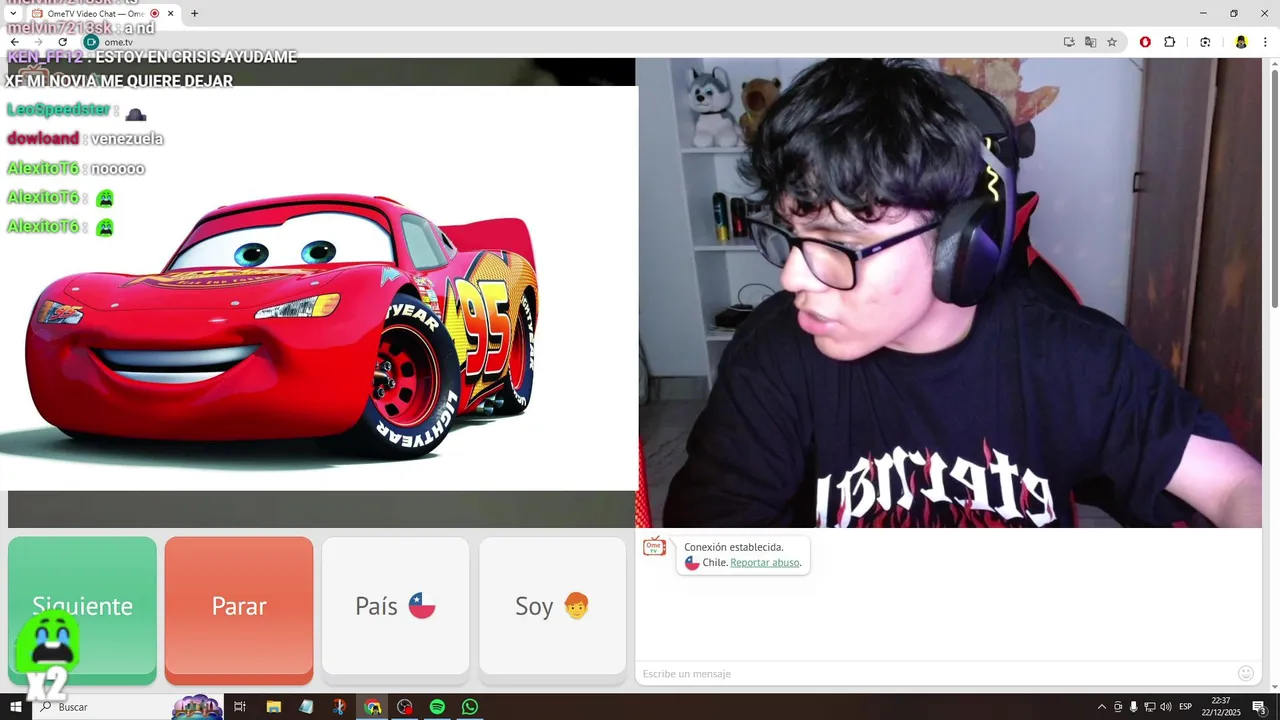Click the red Opera-style extension icon
The image size is (1280, 720).
[x=1145, y=42]
